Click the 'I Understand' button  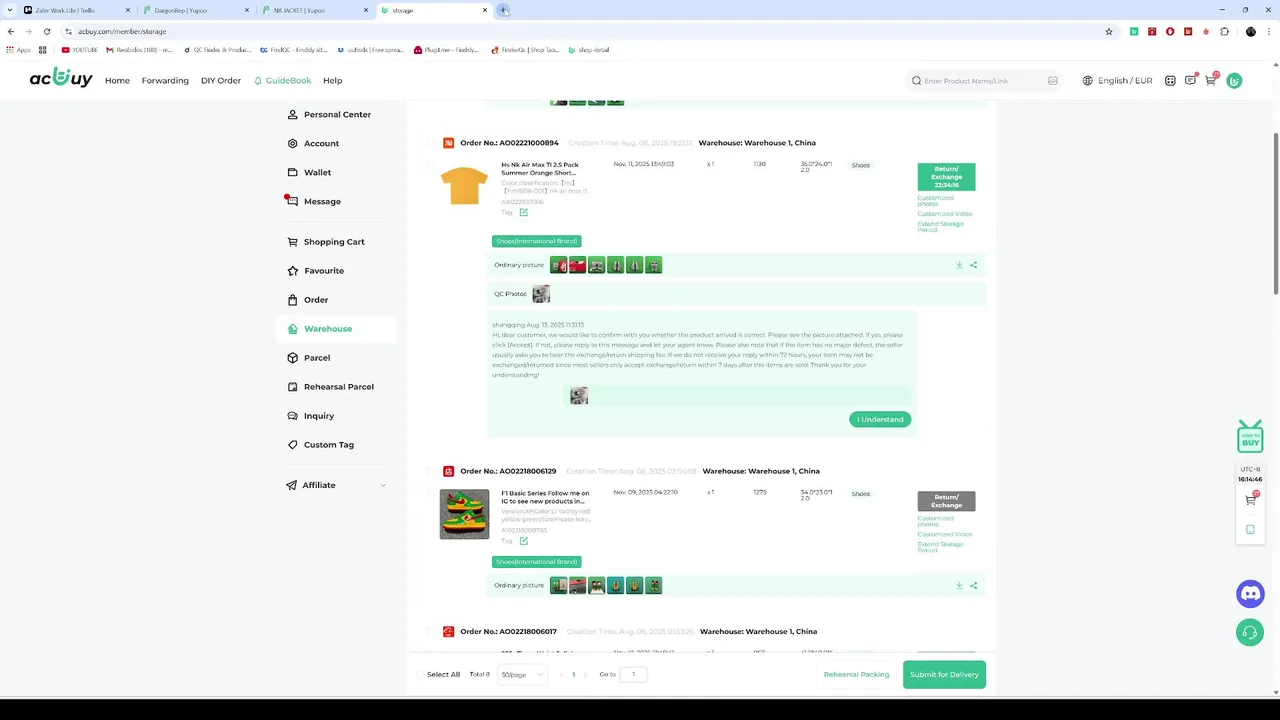[880, 419]
